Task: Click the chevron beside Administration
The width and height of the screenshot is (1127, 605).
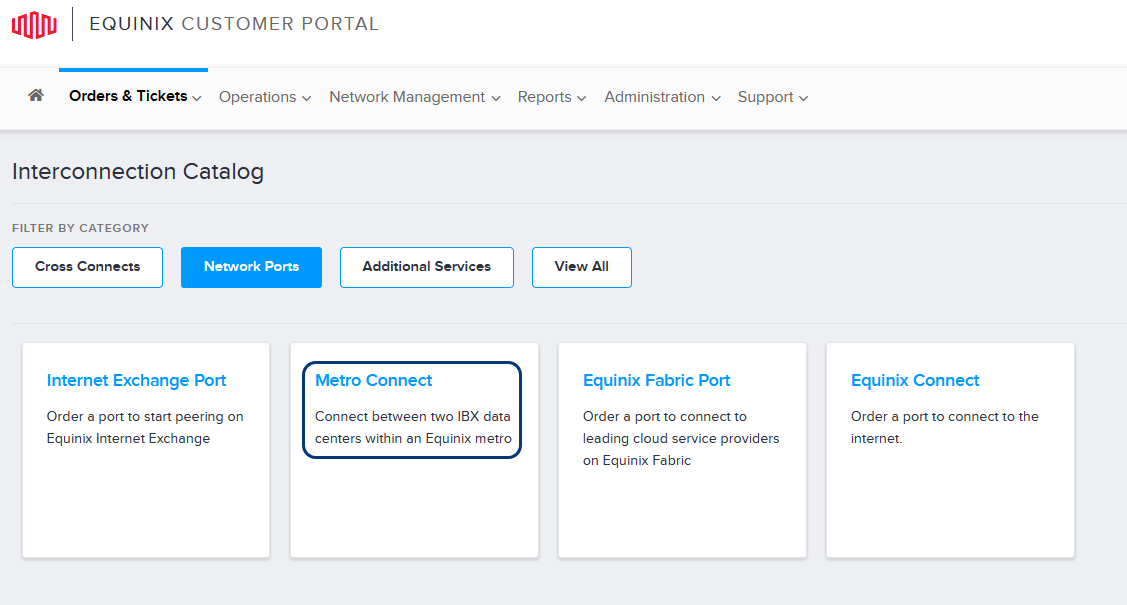Action: (715, 98)
